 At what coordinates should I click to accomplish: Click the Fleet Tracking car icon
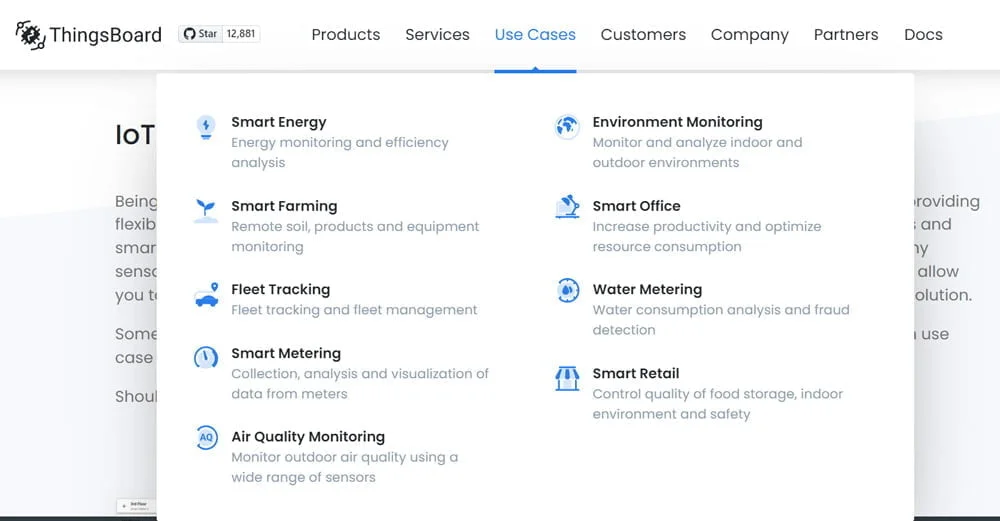click(x=207, y=295)
